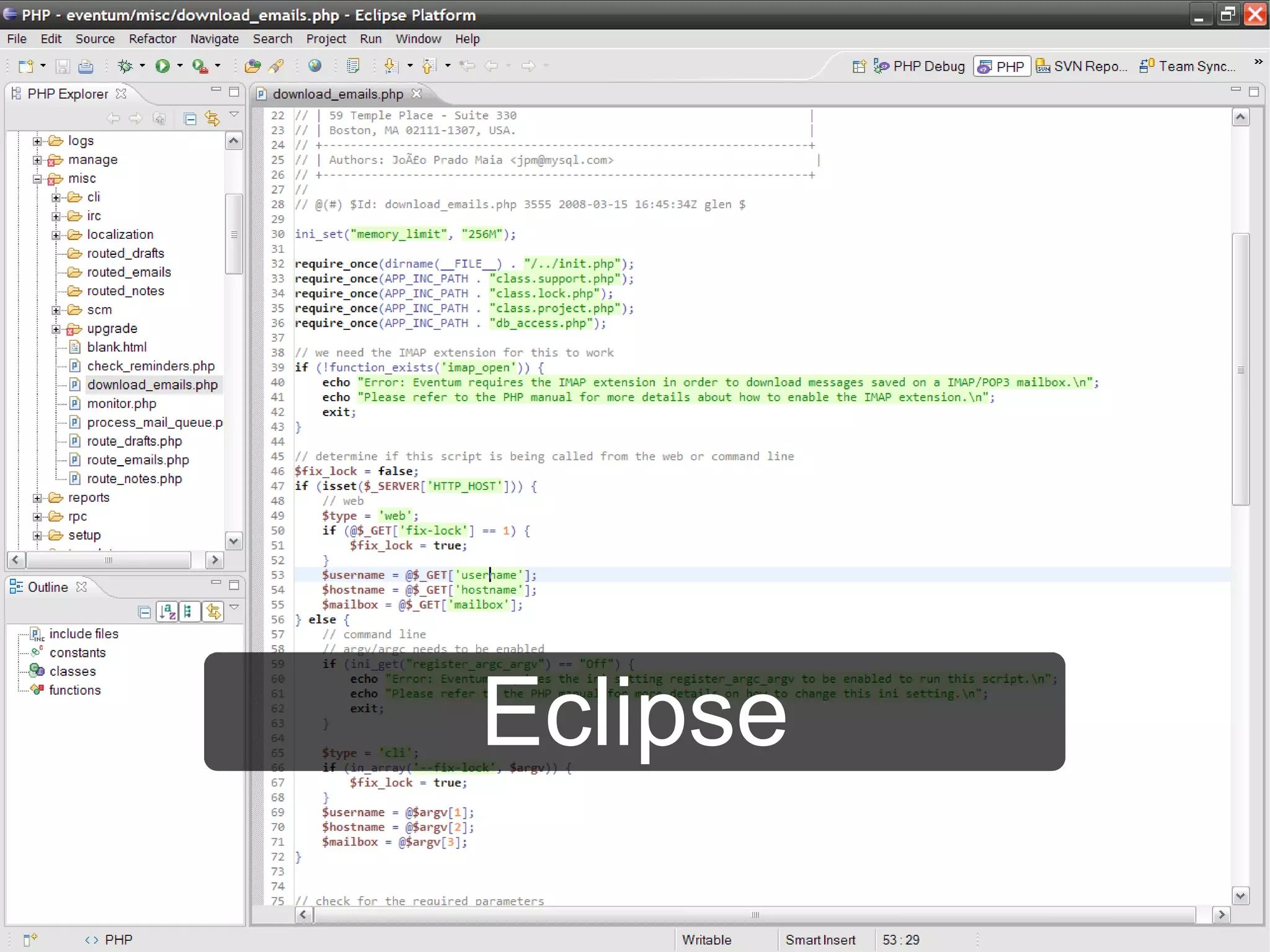Click the New file wizard icon

(26, 66)
